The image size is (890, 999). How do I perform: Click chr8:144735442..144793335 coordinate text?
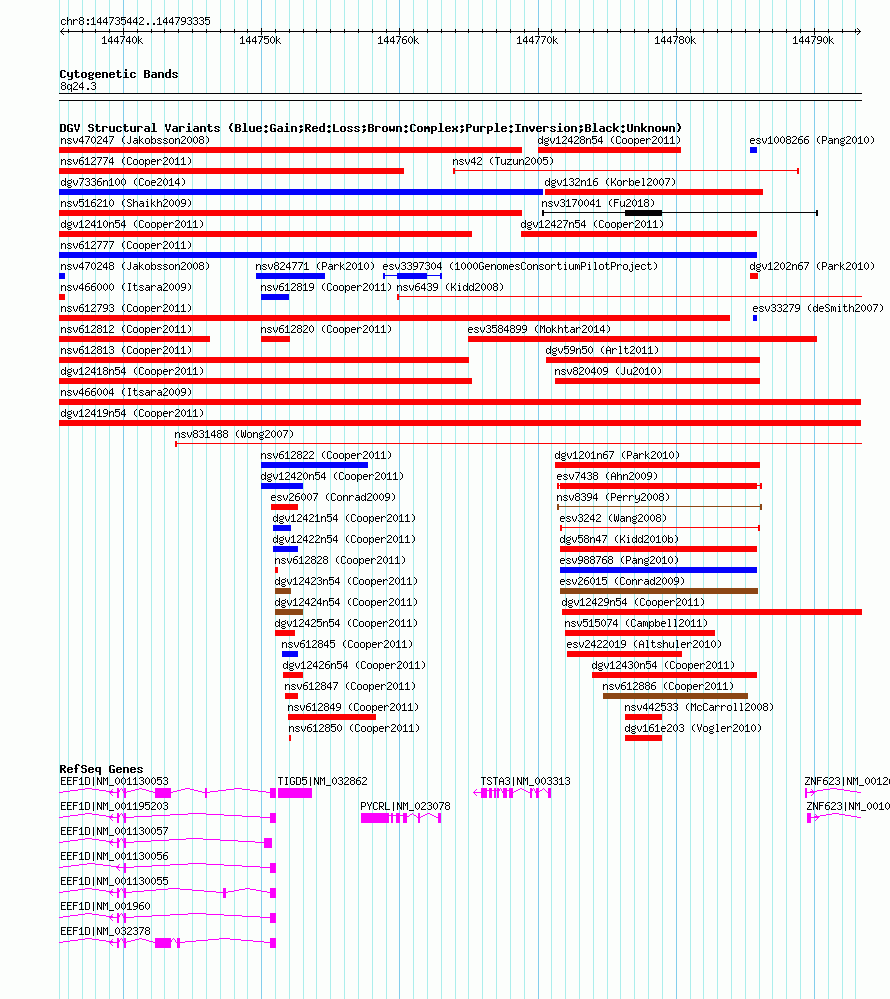[x=136, y=22]
